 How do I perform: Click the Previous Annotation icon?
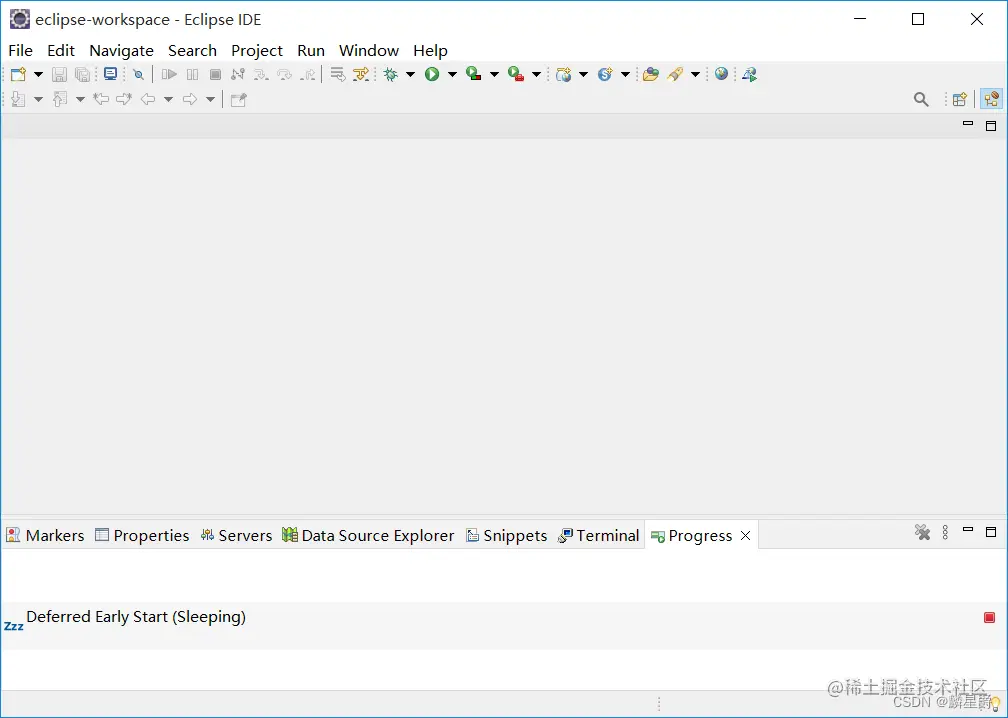pos(60,99)
